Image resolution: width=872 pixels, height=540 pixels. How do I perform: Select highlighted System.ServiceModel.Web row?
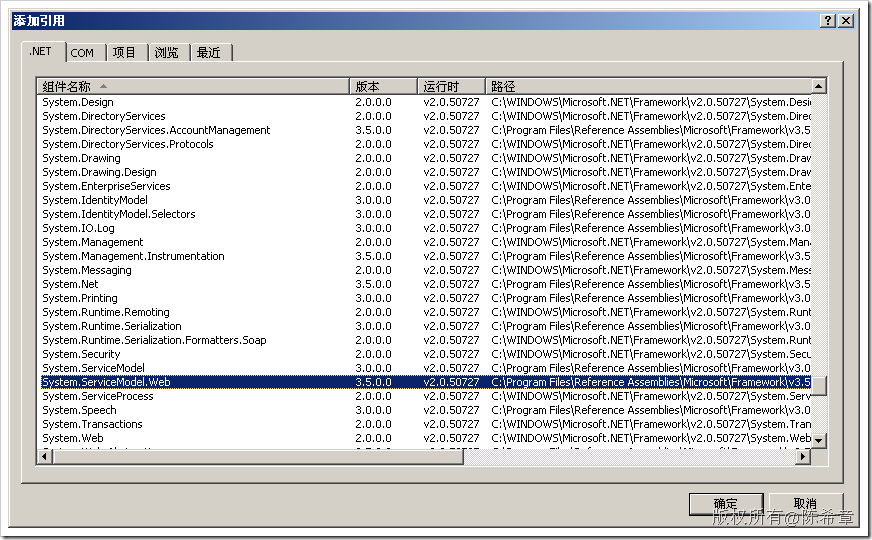pos(426,382)
